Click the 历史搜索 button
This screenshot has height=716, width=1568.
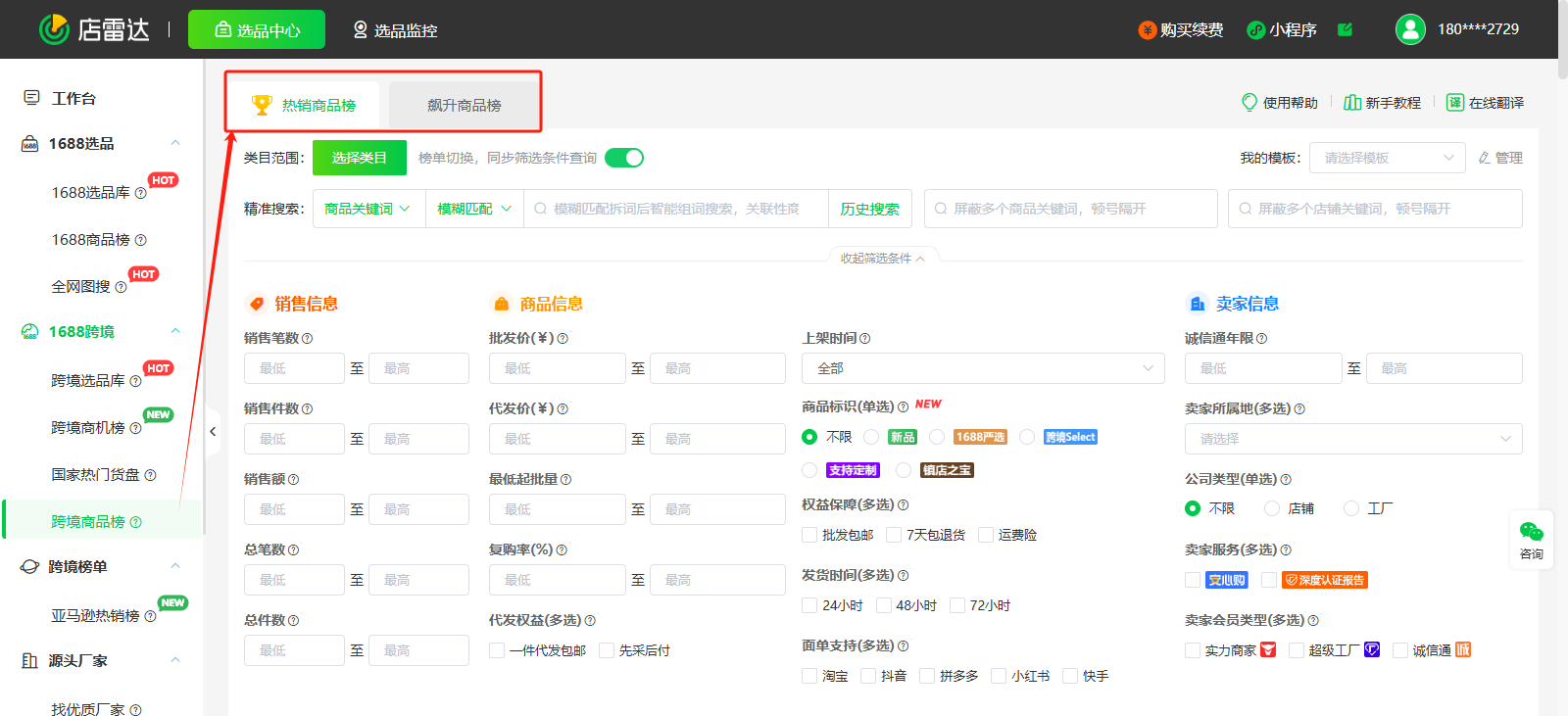point(870,209)
